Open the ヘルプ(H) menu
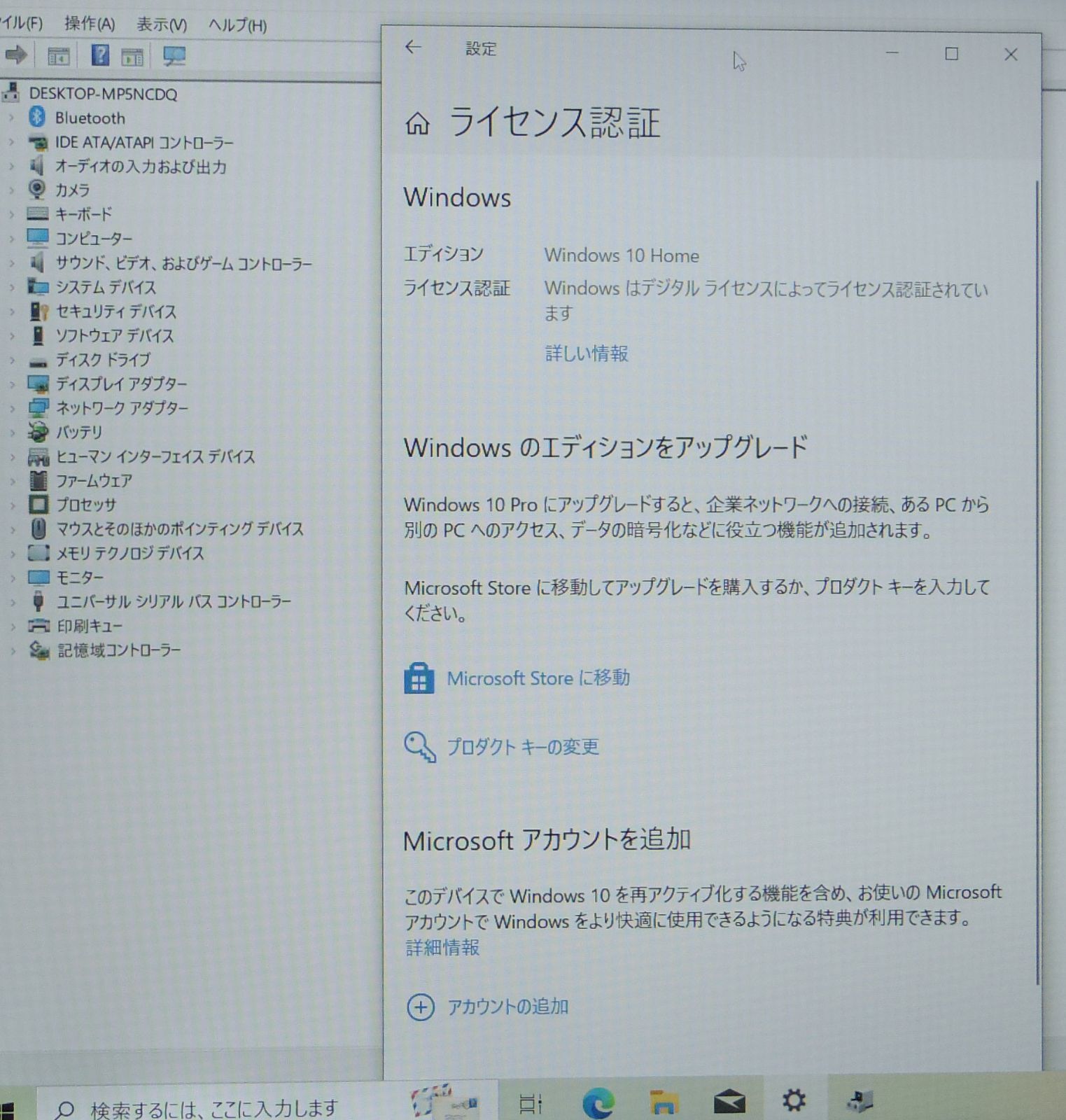The image size is (1066, 1120). pyautogui.click(x=237, y=25)
